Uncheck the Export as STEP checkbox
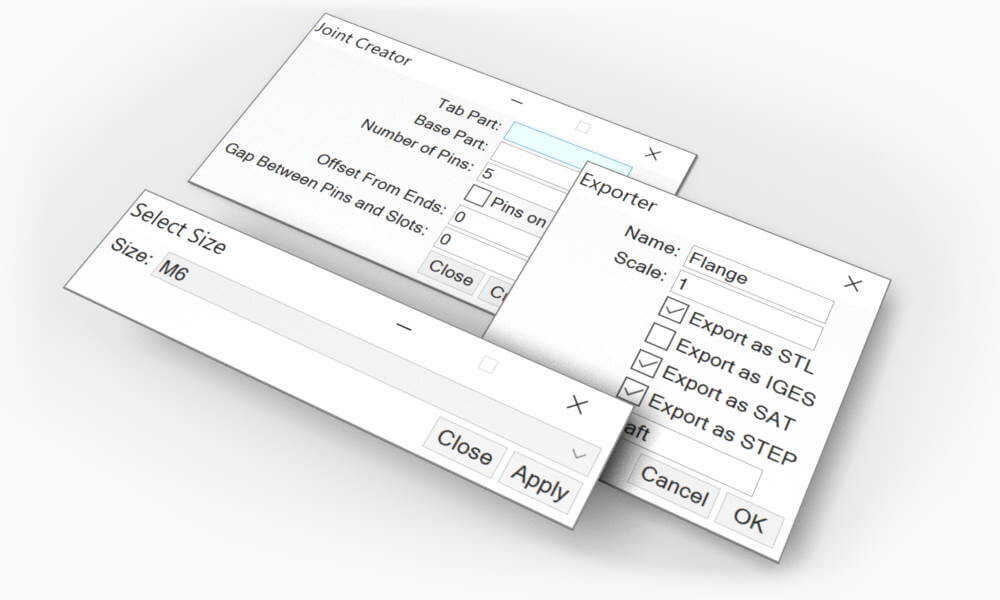The width and height of the screenshot is (1000, 600). click(x=632, y=391)
